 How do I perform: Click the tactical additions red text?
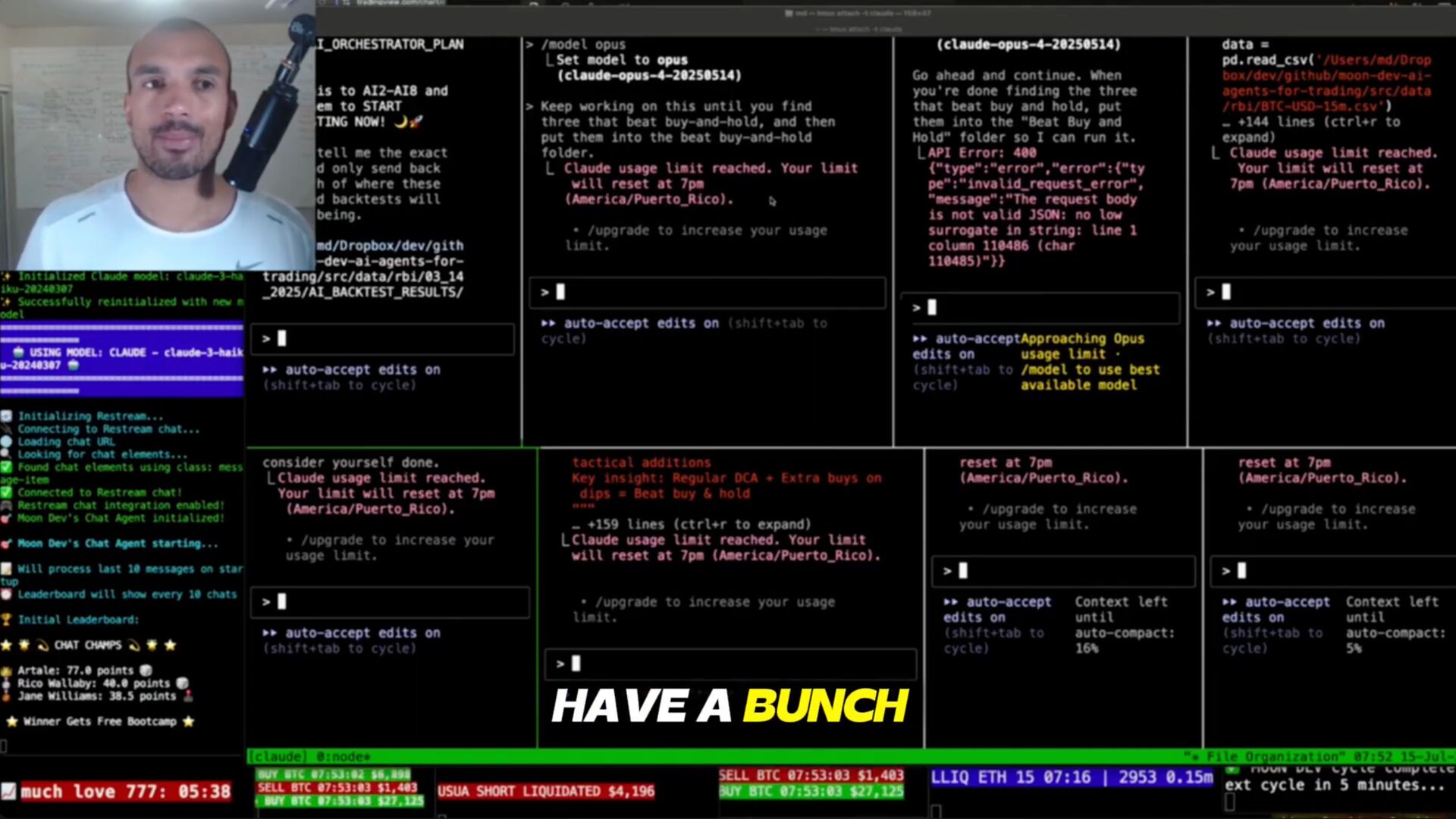click(x=642, y=463)
